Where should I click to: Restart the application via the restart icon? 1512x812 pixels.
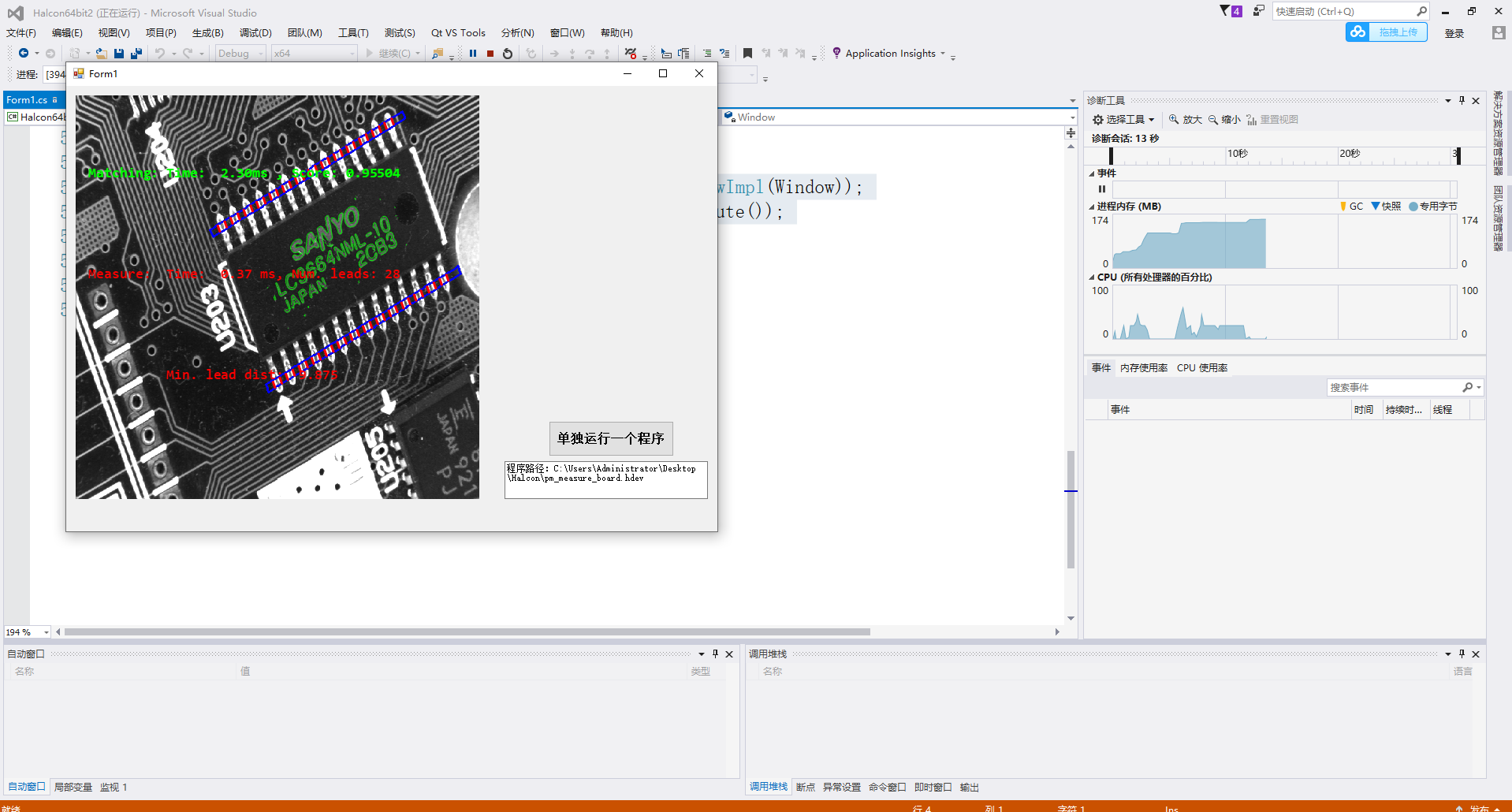(x=507, y=53)
